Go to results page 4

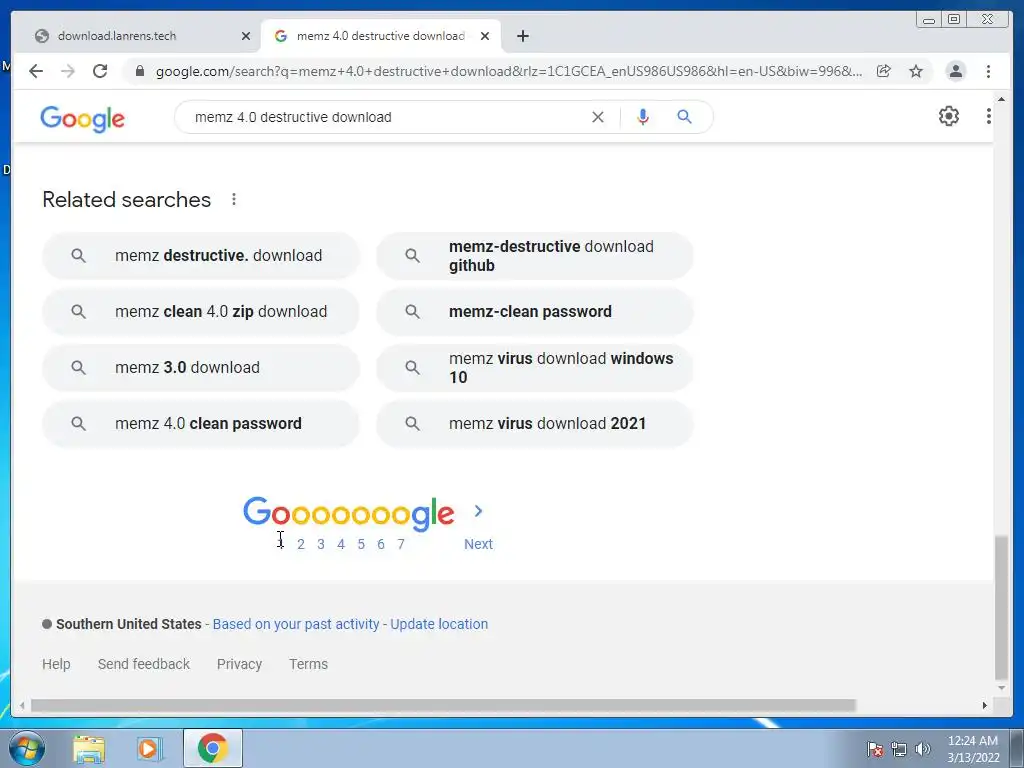341,544
